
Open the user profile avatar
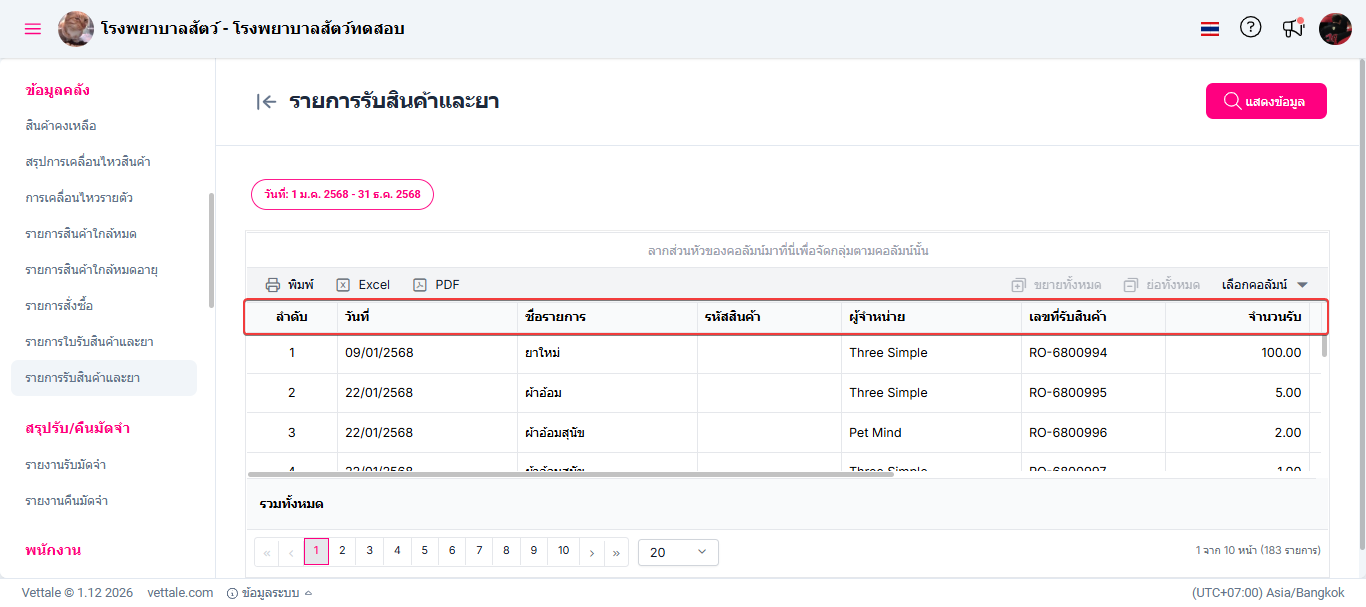[x=1335, y=29]
